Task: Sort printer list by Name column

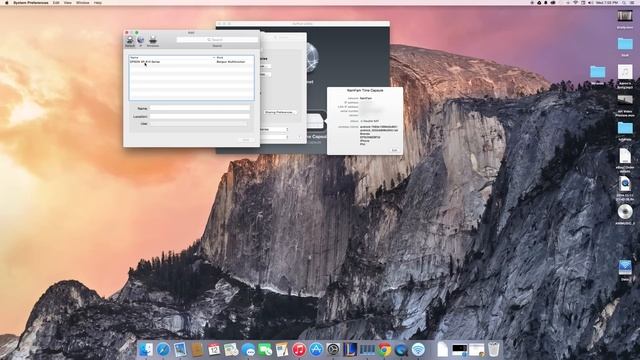Action: [172, 58]
